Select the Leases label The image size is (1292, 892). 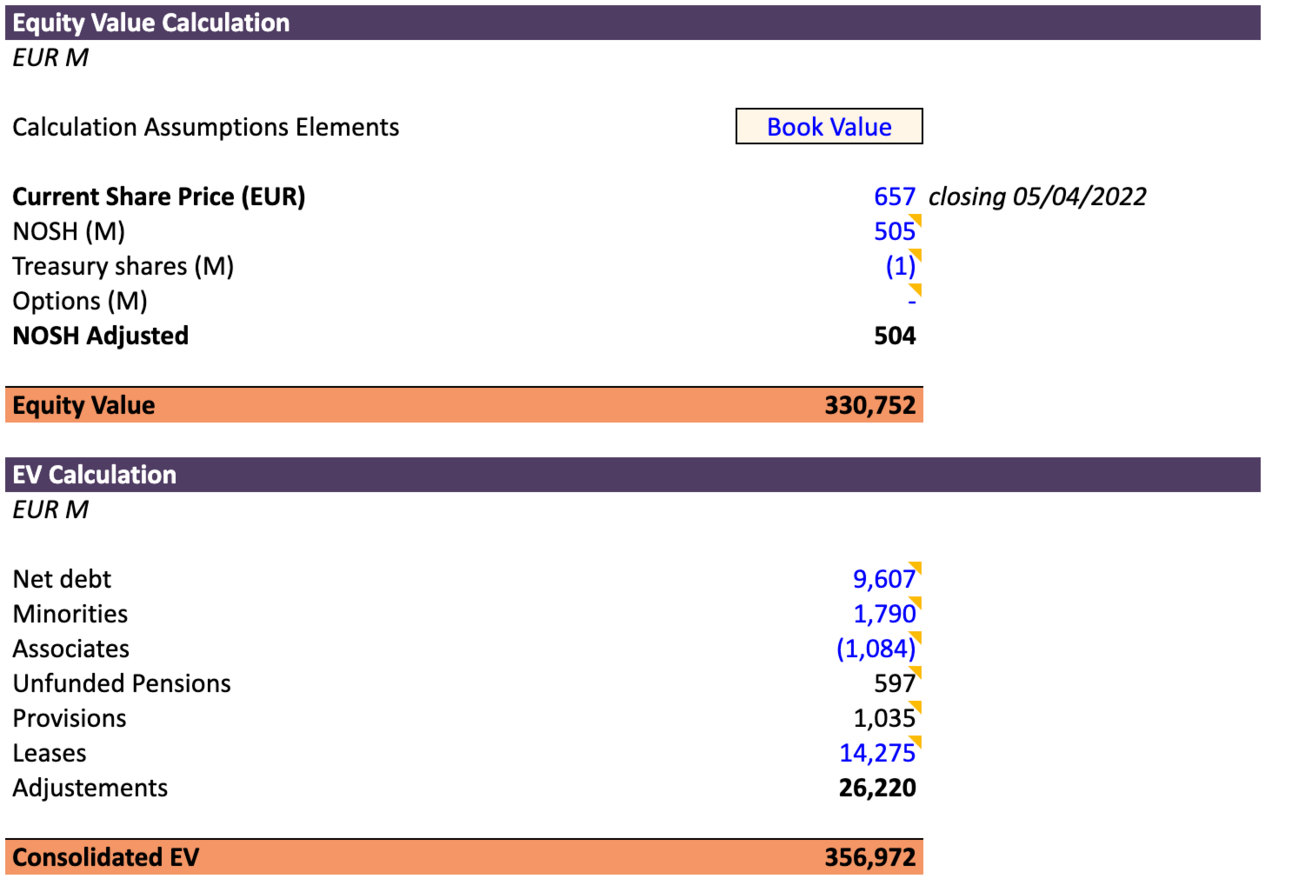click(x=50, y=753)
